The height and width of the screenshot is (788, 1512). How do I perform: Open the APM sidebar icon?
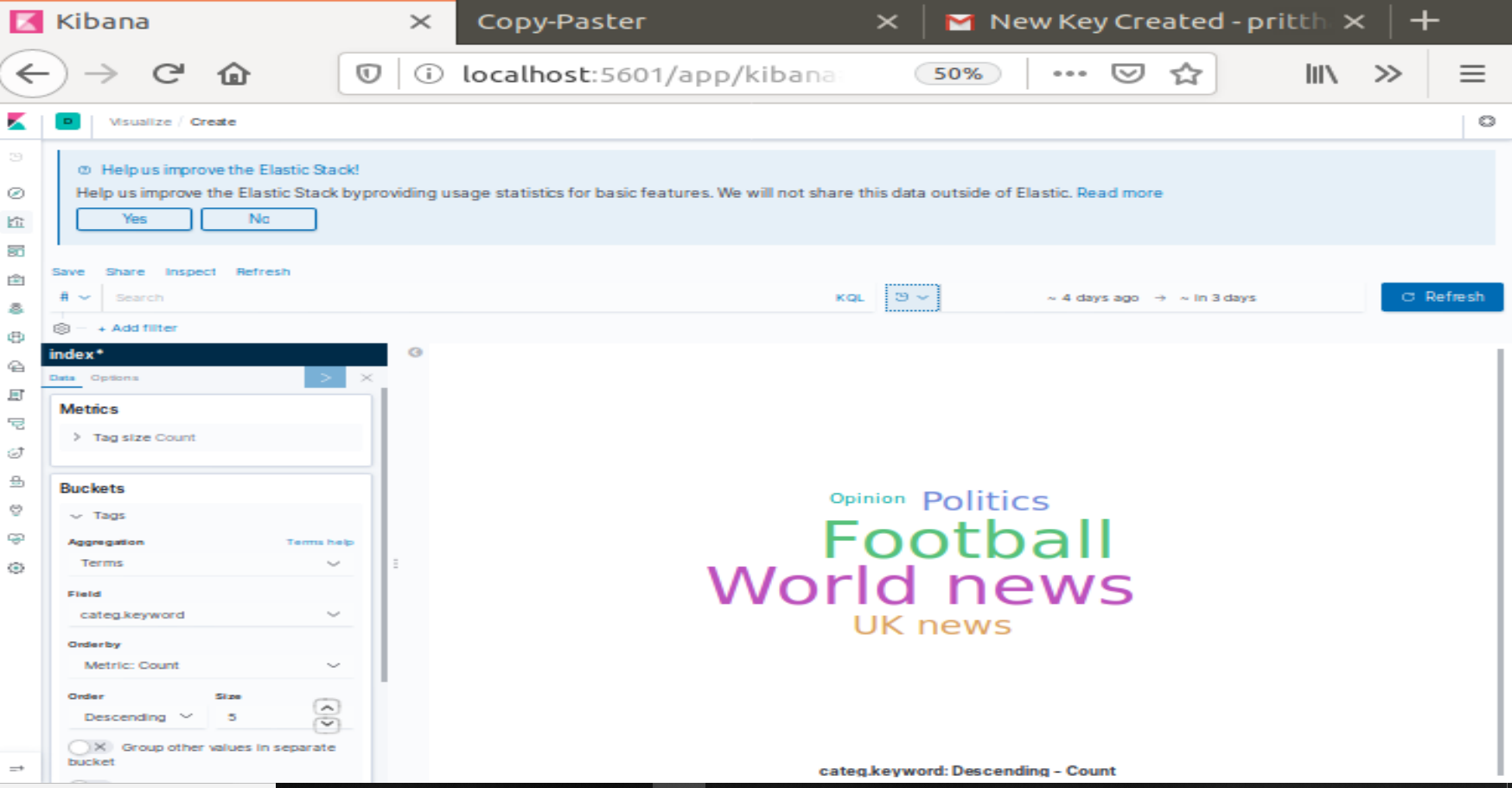click(x=16, y=423)
